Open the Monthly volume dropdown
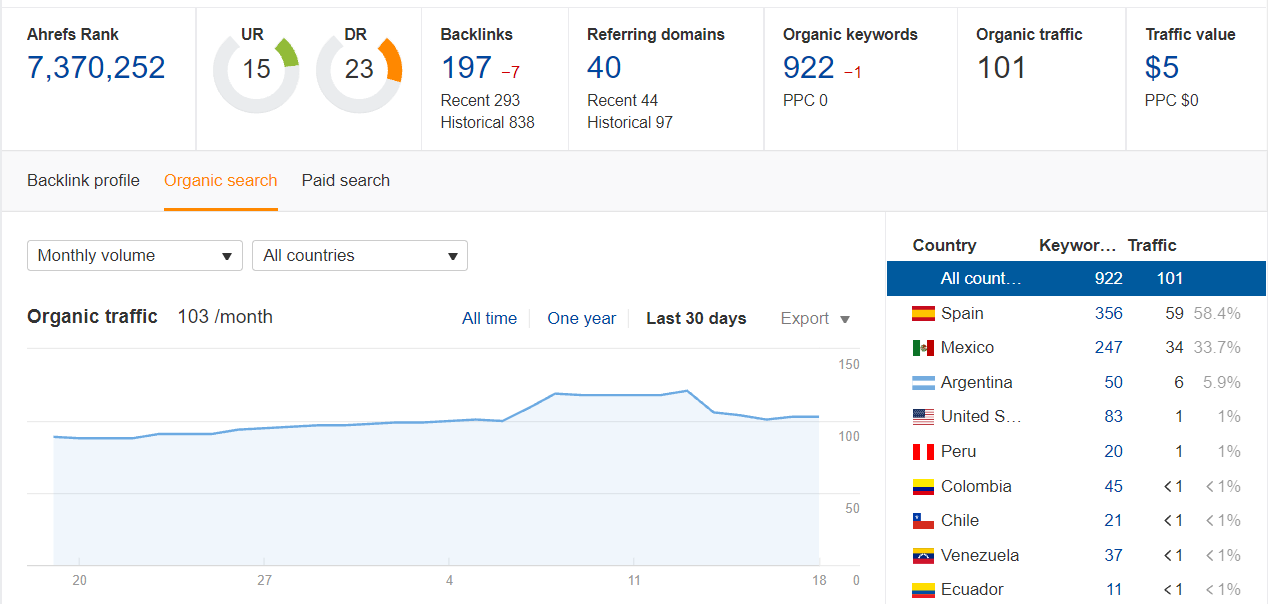 (x=135, y=256)
